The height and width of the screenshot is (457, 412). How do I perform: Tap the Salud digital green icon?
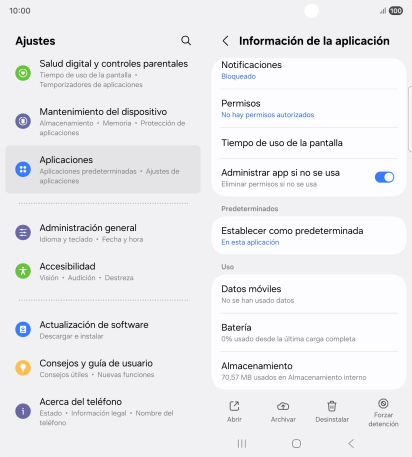click(x=23, y=73)
